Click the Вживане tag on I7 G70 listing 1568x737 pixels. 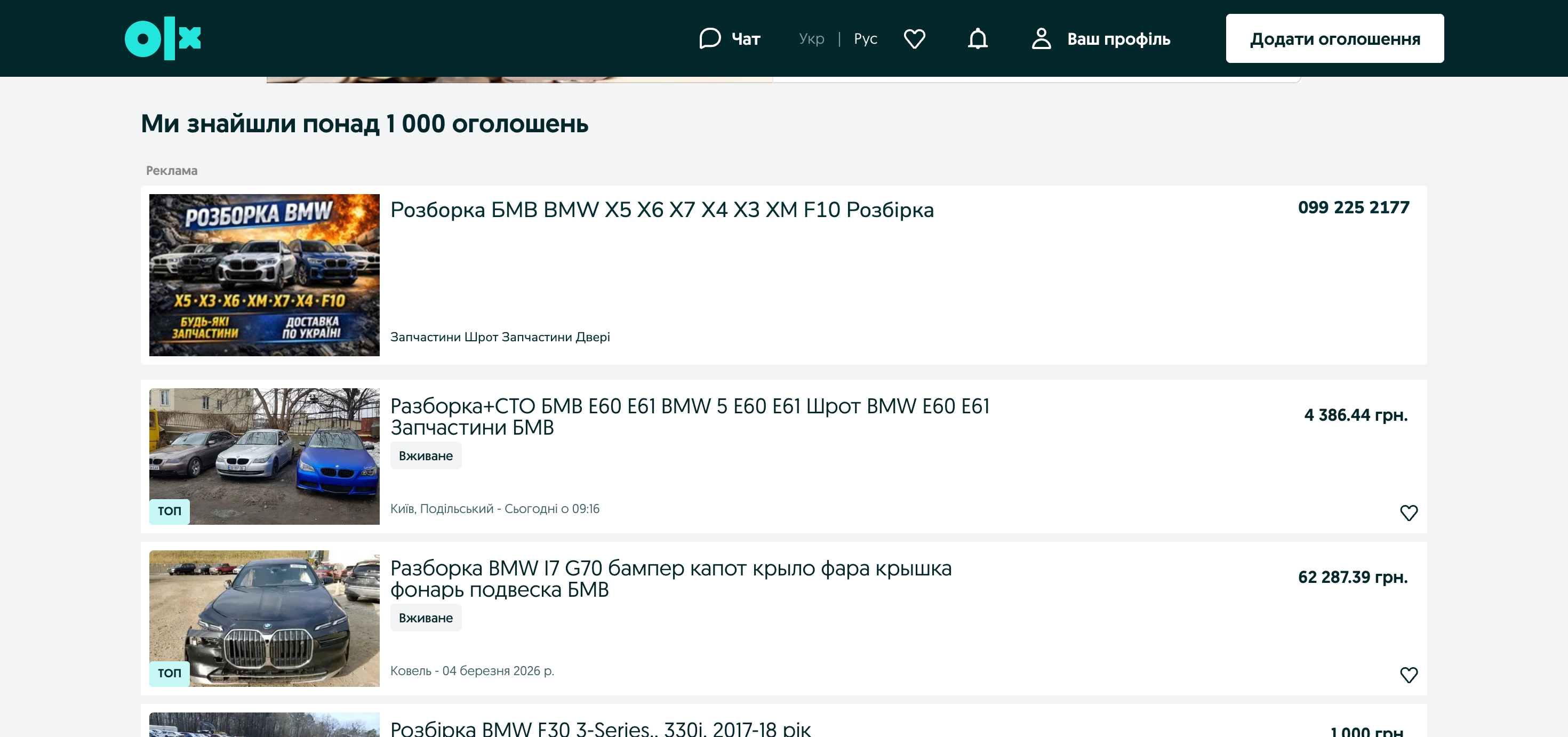click(426, 618)
